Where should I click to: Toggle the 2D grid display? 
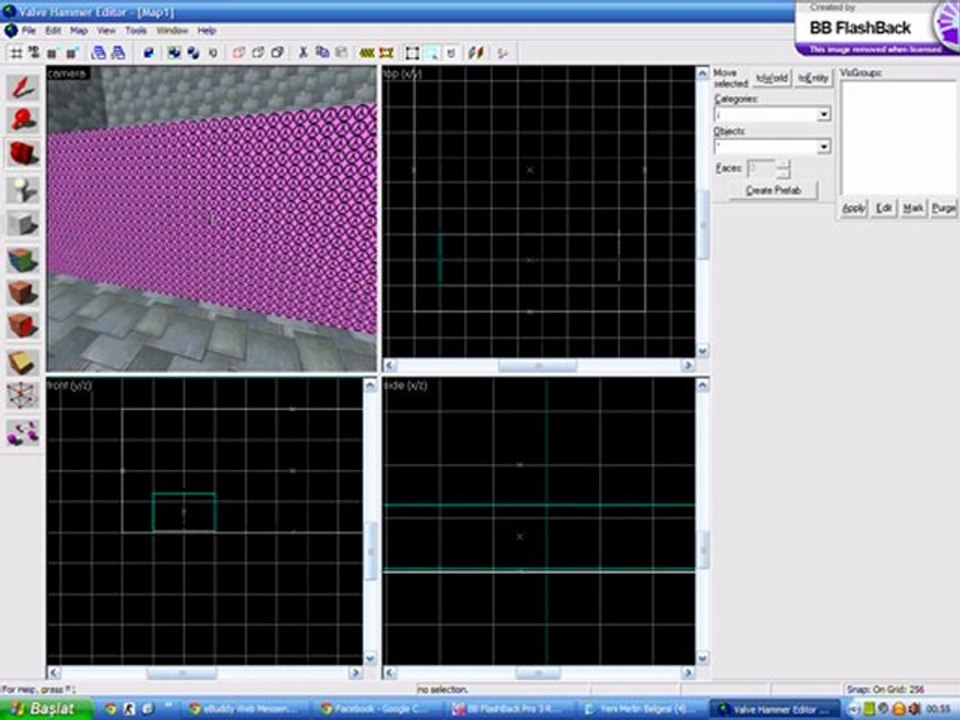coord(17,52)
